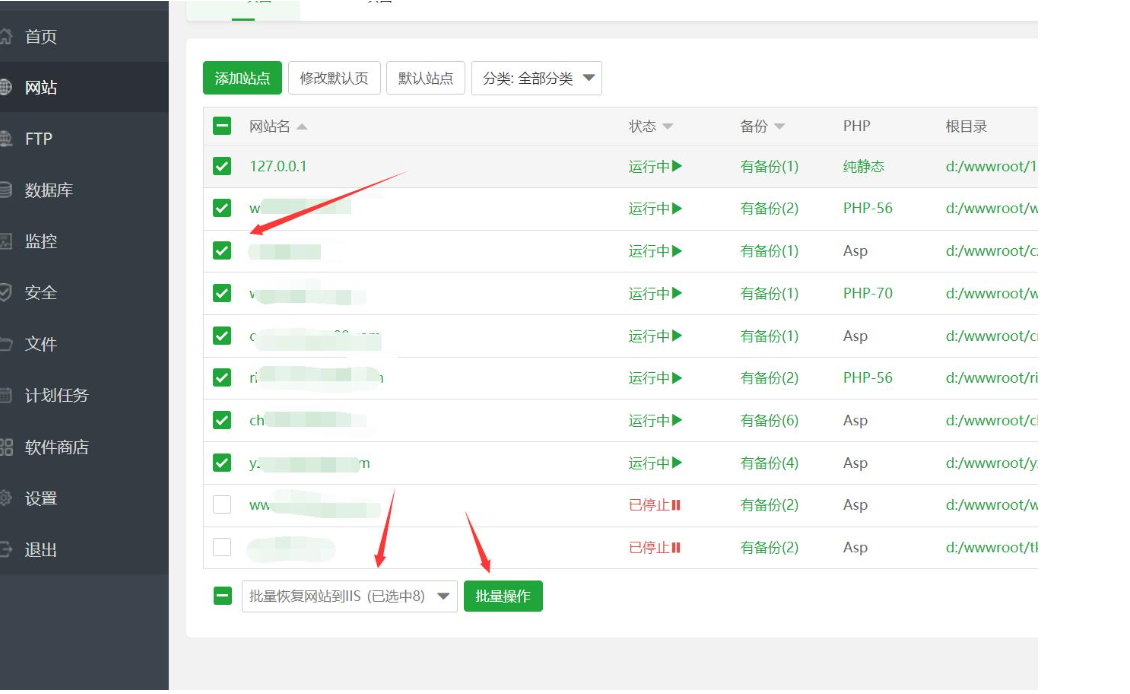This screenshot has height=694, width=1130.
Task: Open 有备份(6) backup link
Action: pyautogui.click(x=769, y=420)
